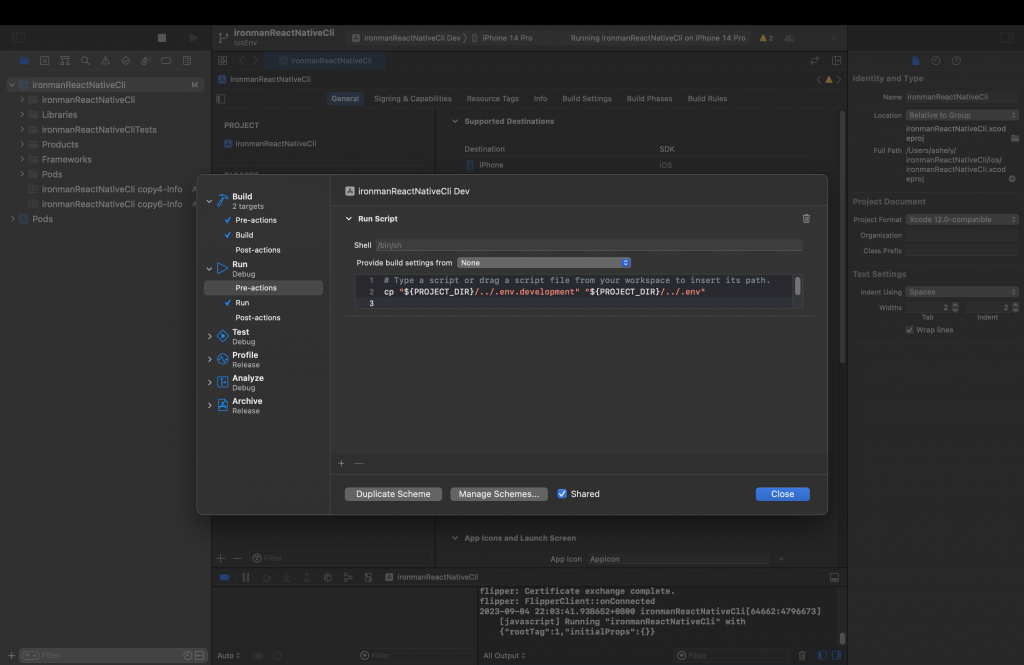Open the File inspector icon
1024x665 pixels.
pos(916,61)
